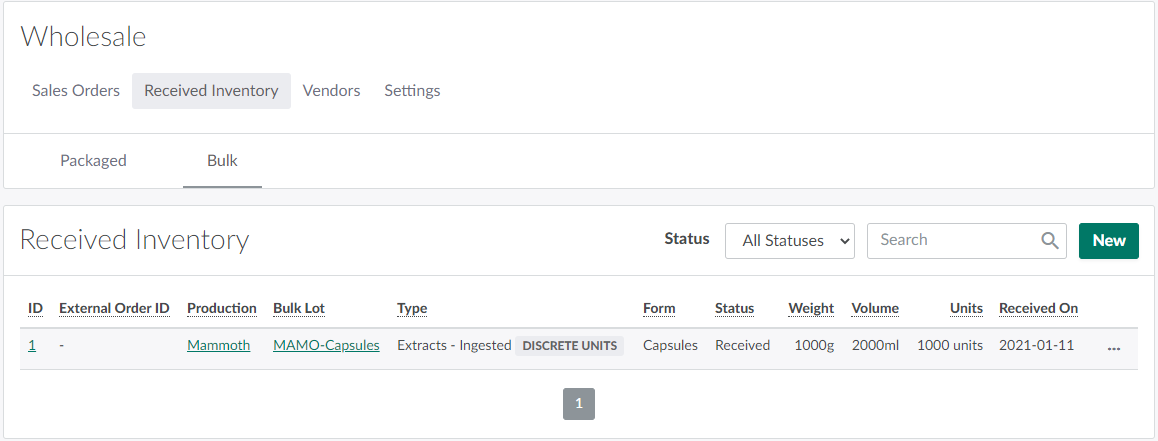Viewport: 1158px width, 441px height.
Task: Sort table by Weight column
Action: click(x=811, y=308)
